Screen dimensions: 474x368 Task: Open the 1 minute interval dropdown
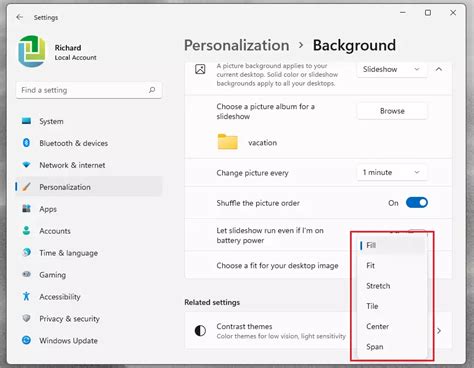point(392,172)
